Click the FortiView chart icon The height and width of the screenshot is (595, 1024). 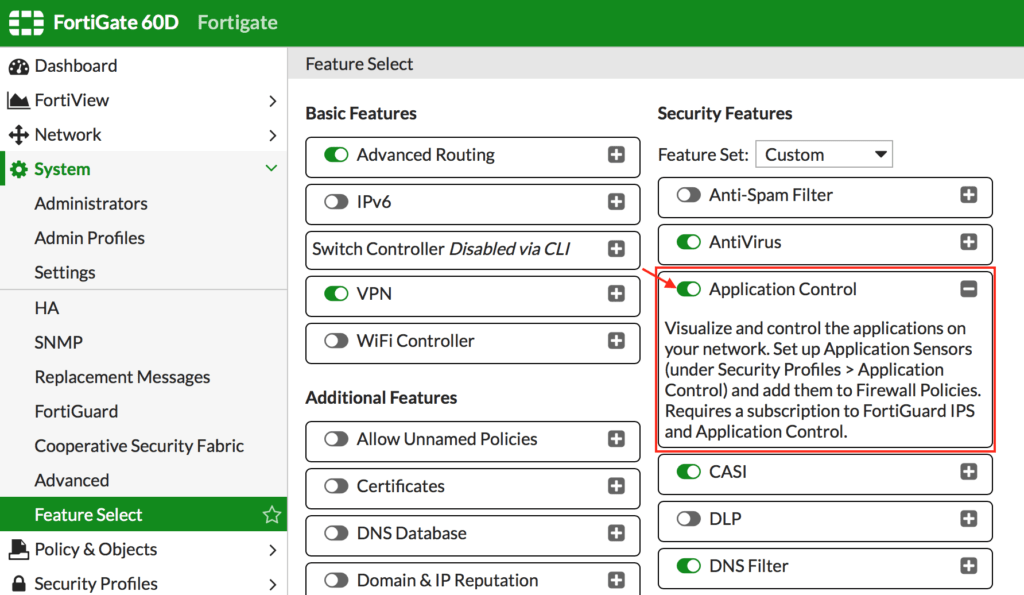coord(18,100)
